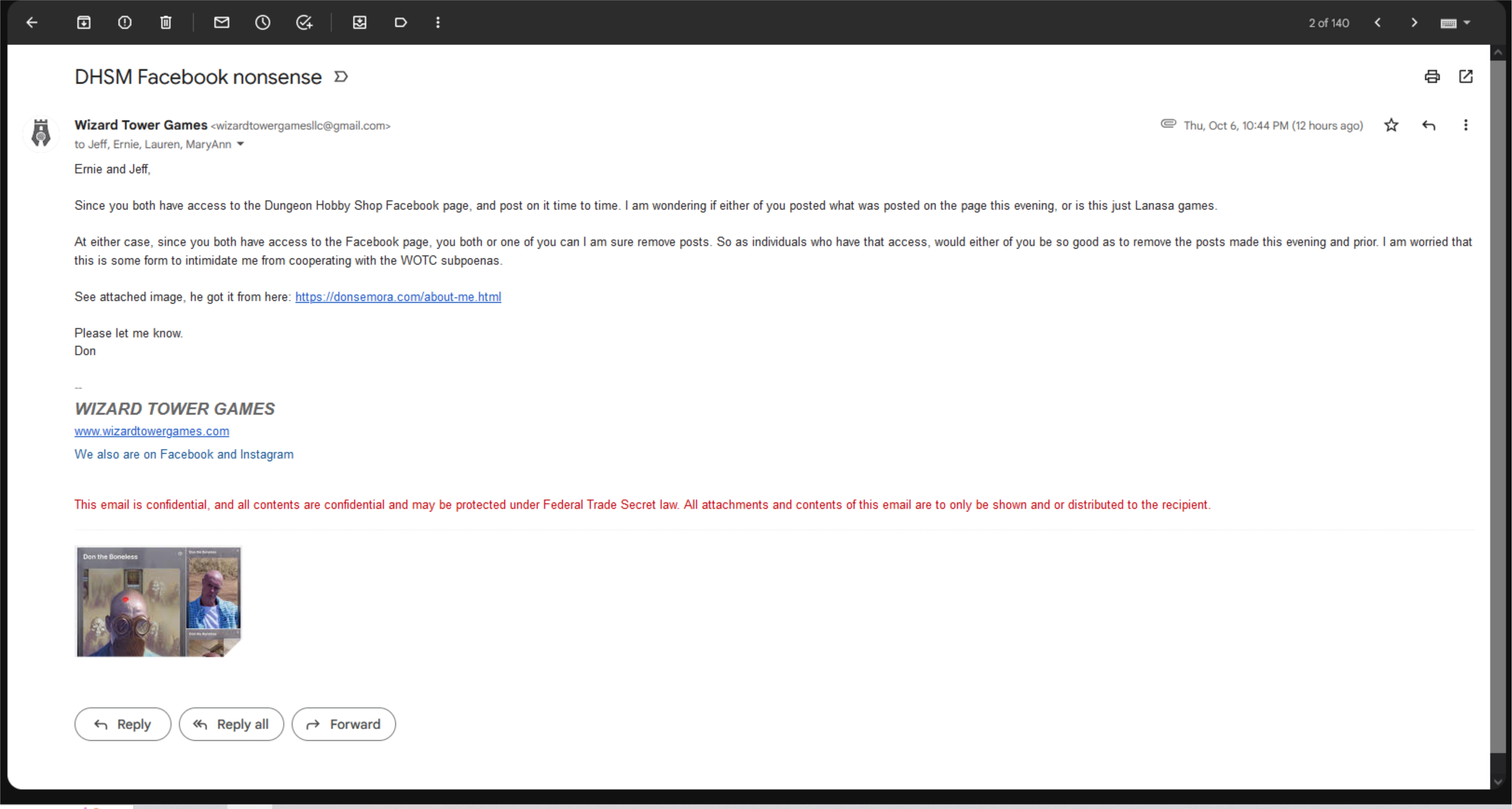
Task: Open email in new window
Action: (x=1466, y=76)
